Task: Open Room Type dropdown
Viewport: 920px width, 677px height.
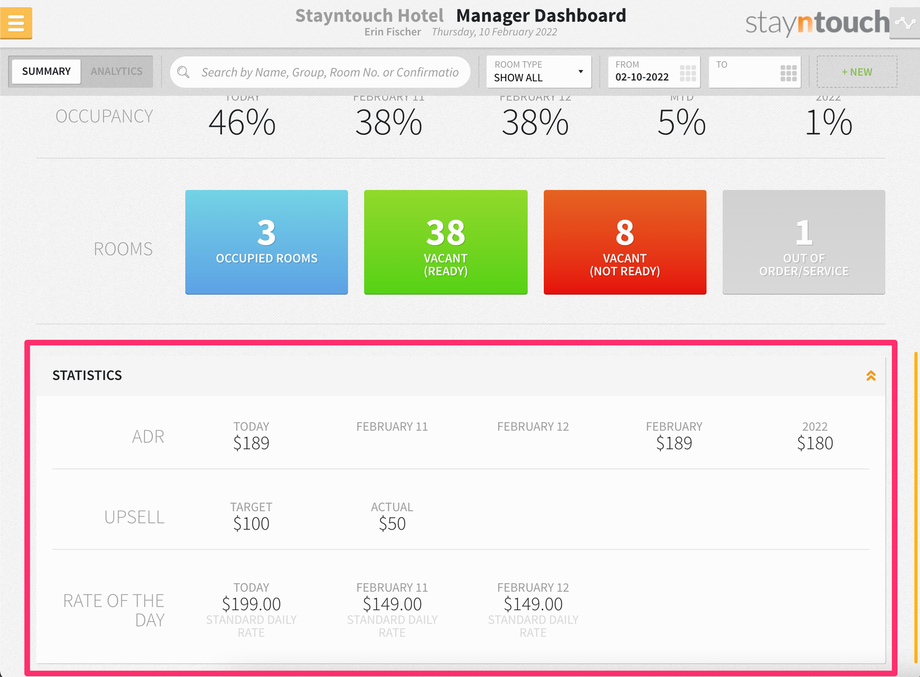Action: click(539, 72)
